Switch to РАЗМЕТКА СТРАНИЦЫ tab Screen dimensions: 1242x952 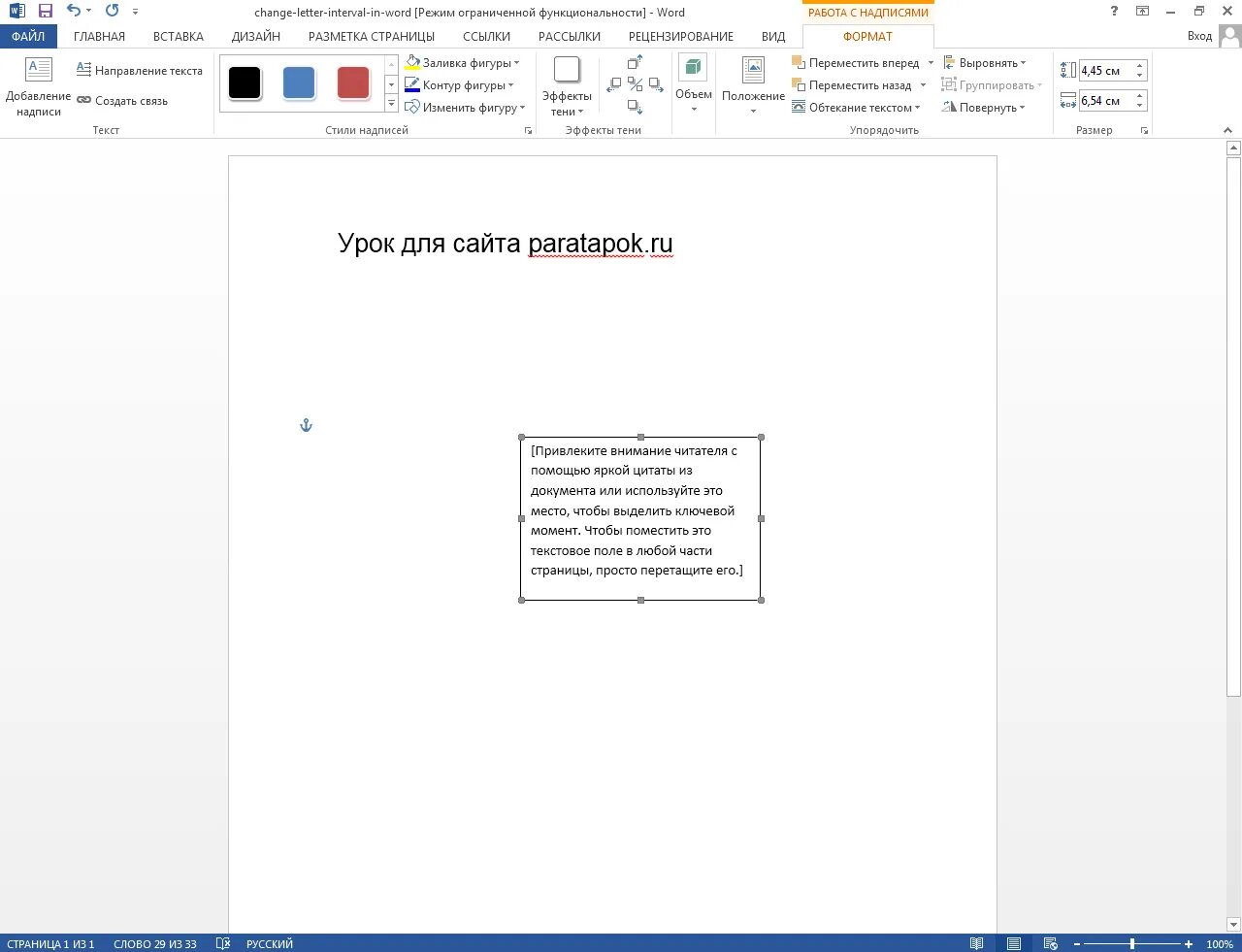(372, 36)
